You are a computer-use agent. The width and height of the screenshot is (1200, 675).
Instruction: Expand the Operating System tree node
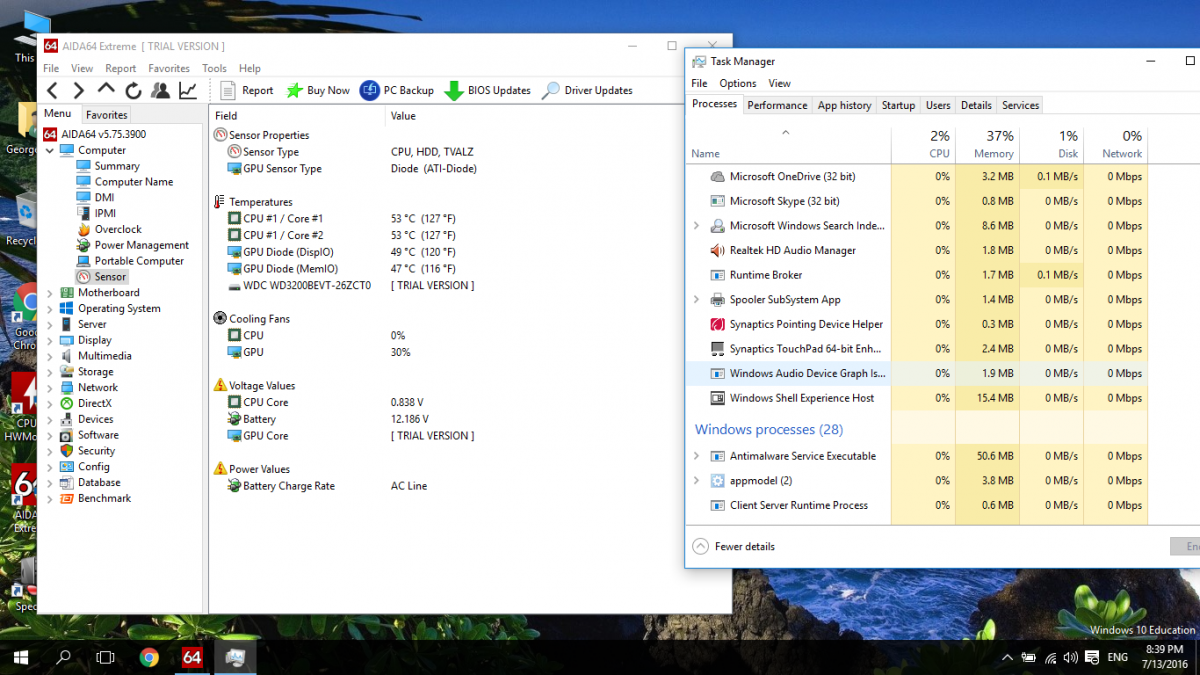point(50,309)
